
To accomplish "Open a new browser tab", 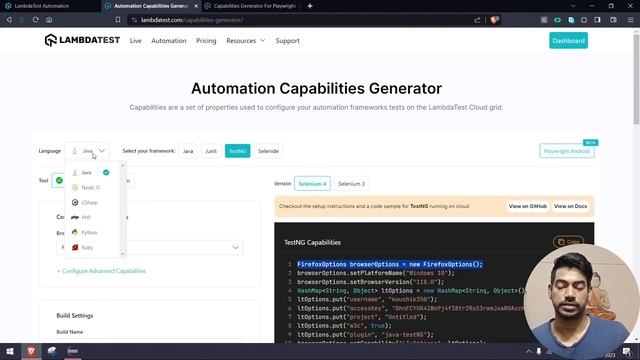I will coord(310,6).
